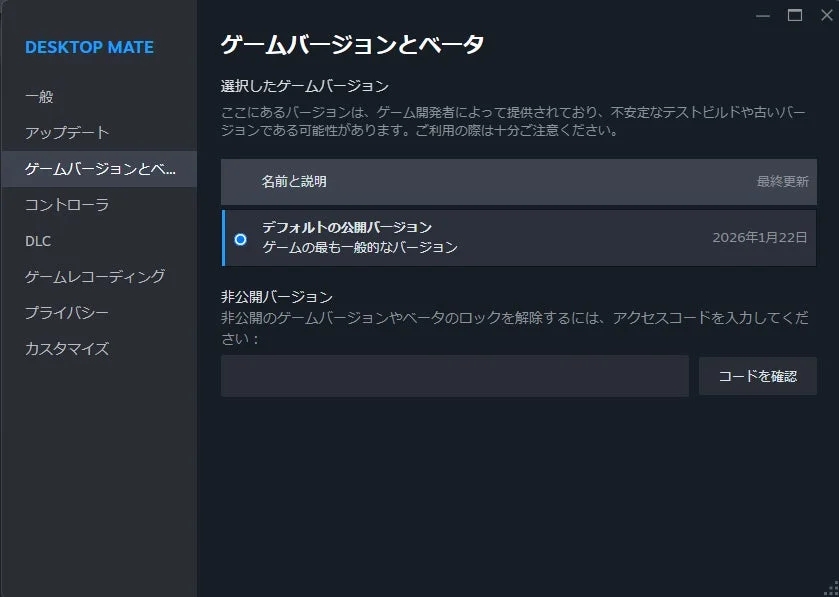Open the コントローラ (Controller) settings

click(x=64, y=205)
